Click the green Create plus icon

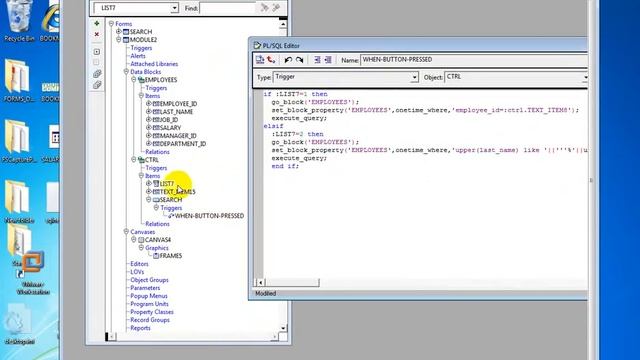[x=97, y=24]
